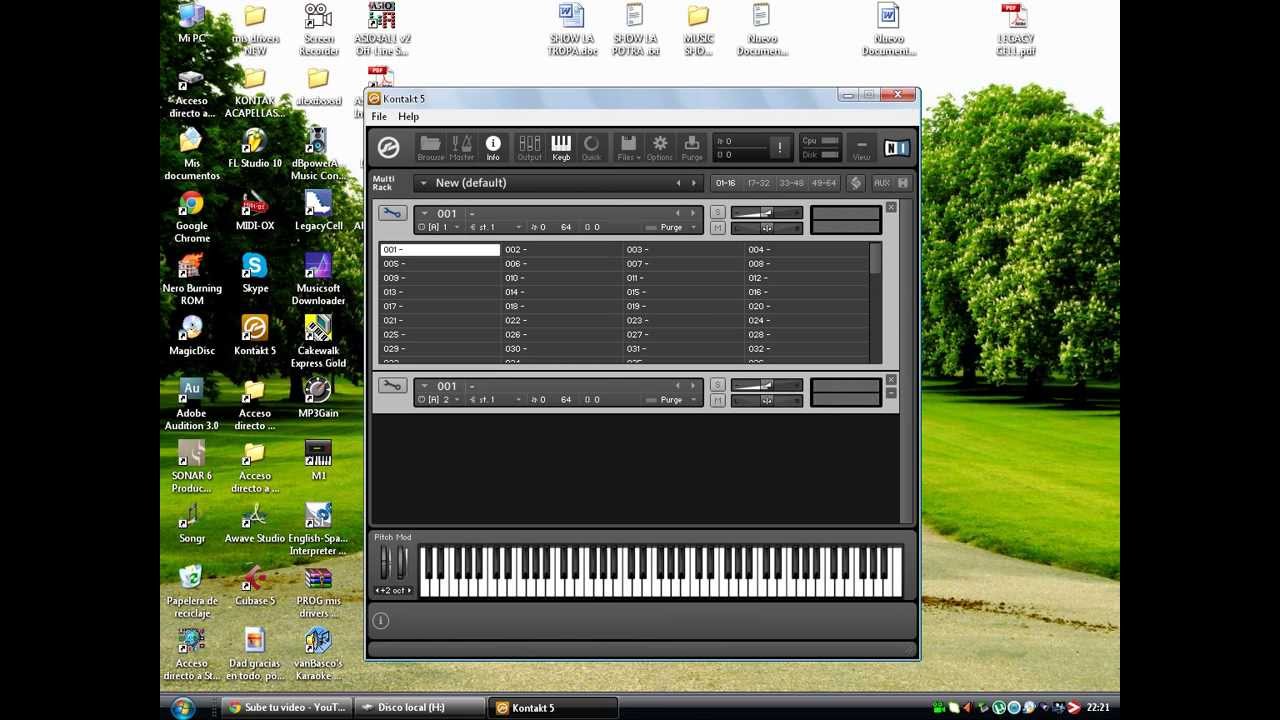This screenshot has height=720, width=1280.
Task: Open second instrument MIDI channel [A] 2 dropdown
Action: [440, 400]
